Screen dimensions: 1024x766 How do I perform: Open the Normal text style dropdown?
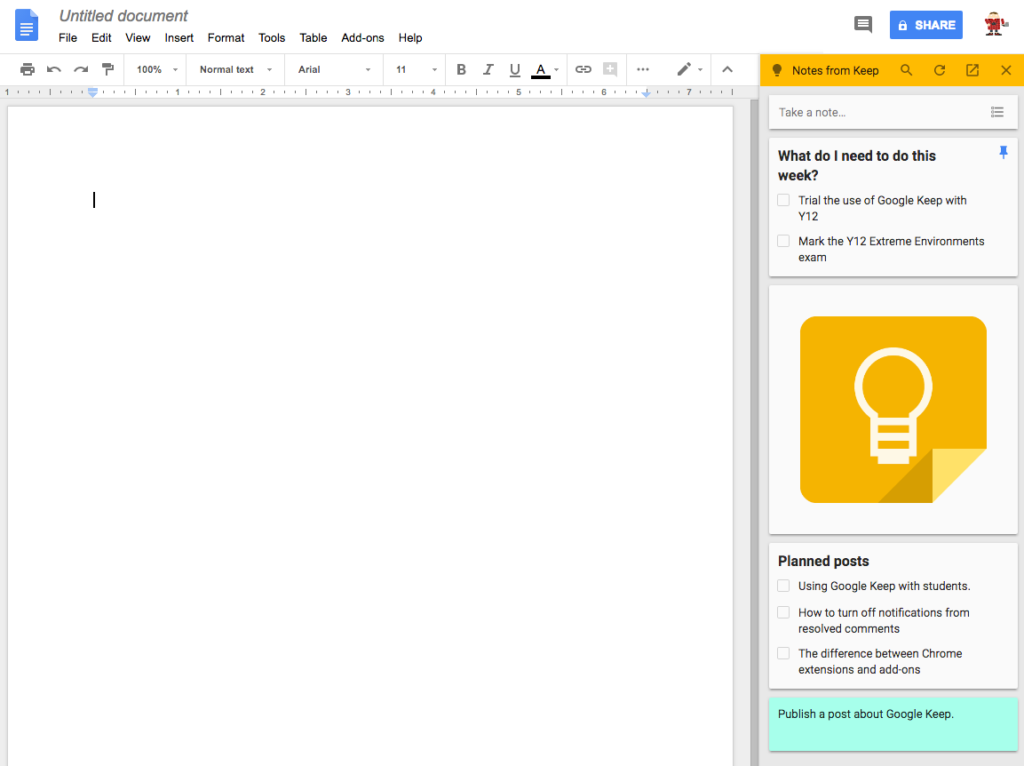pyautogui.click(x=234, y=69)
